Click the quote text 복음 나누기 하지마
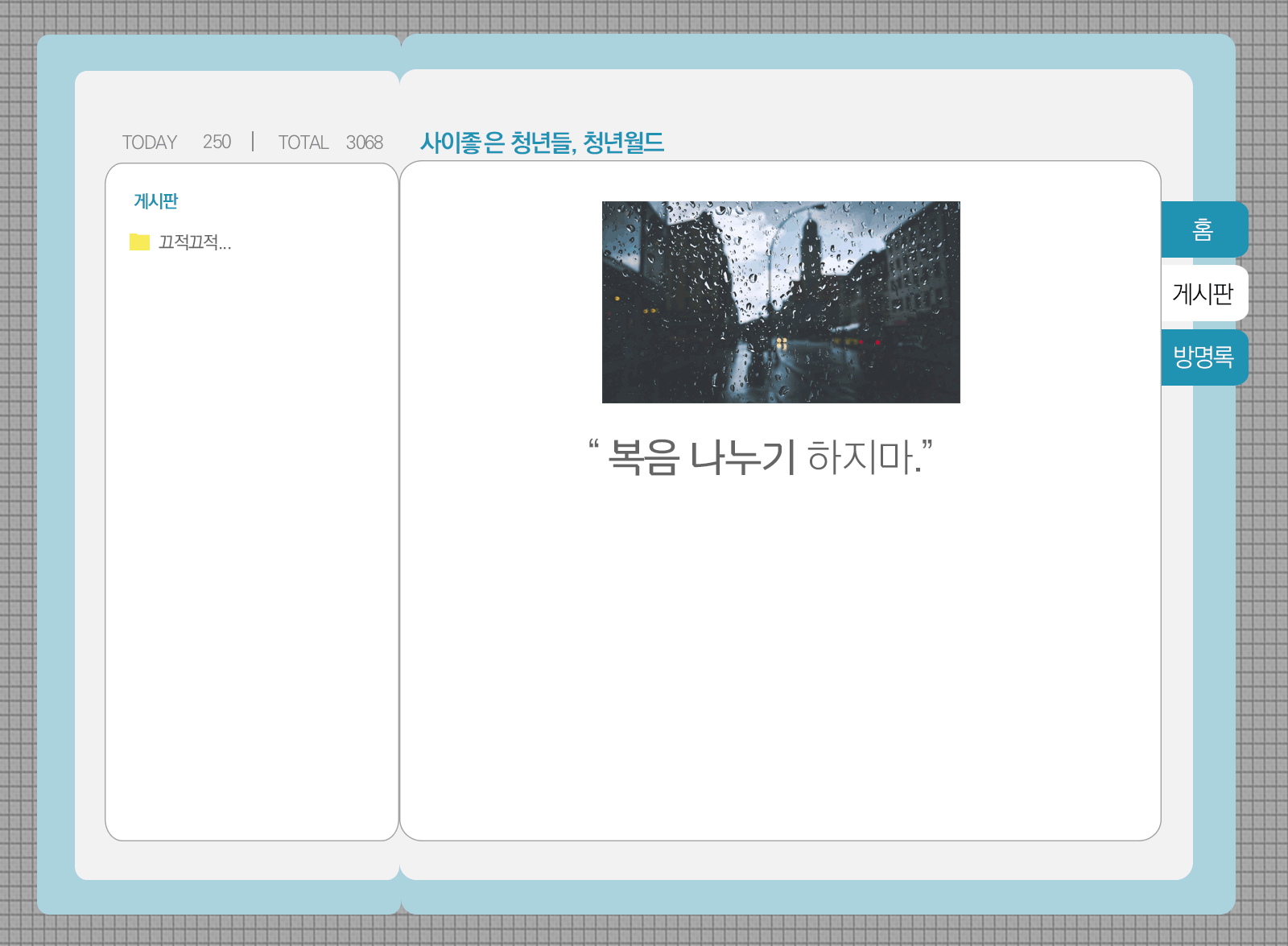The image size is (1288, 946). click(761, 456)
